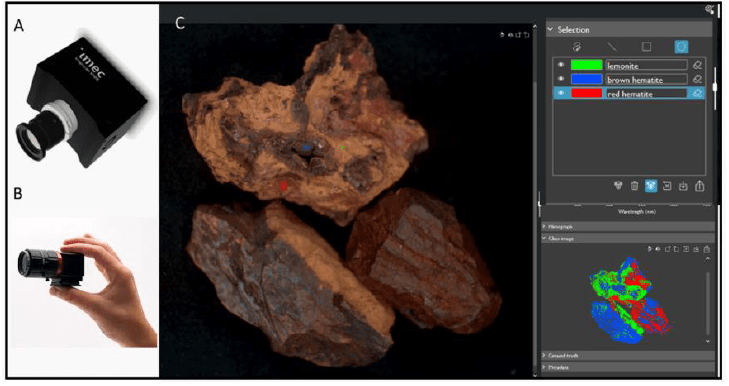Select the rectangle selection tool

pyautogui.click(x=646, y=47)
